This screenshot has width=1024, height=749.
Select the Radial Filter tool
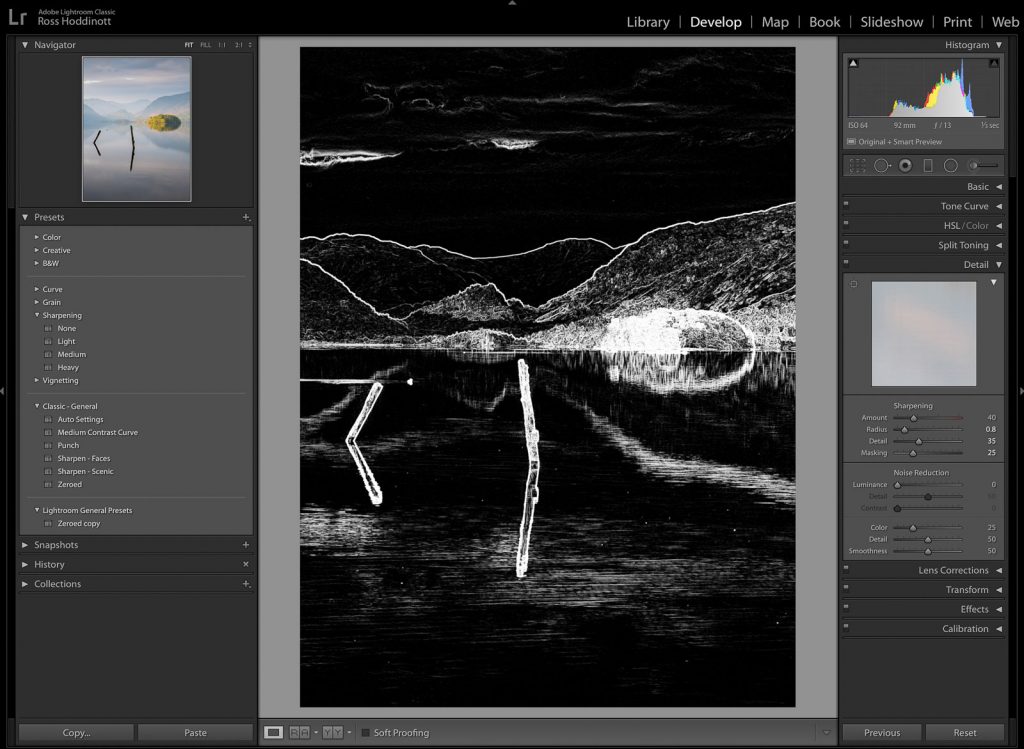[x=950, y=165]
